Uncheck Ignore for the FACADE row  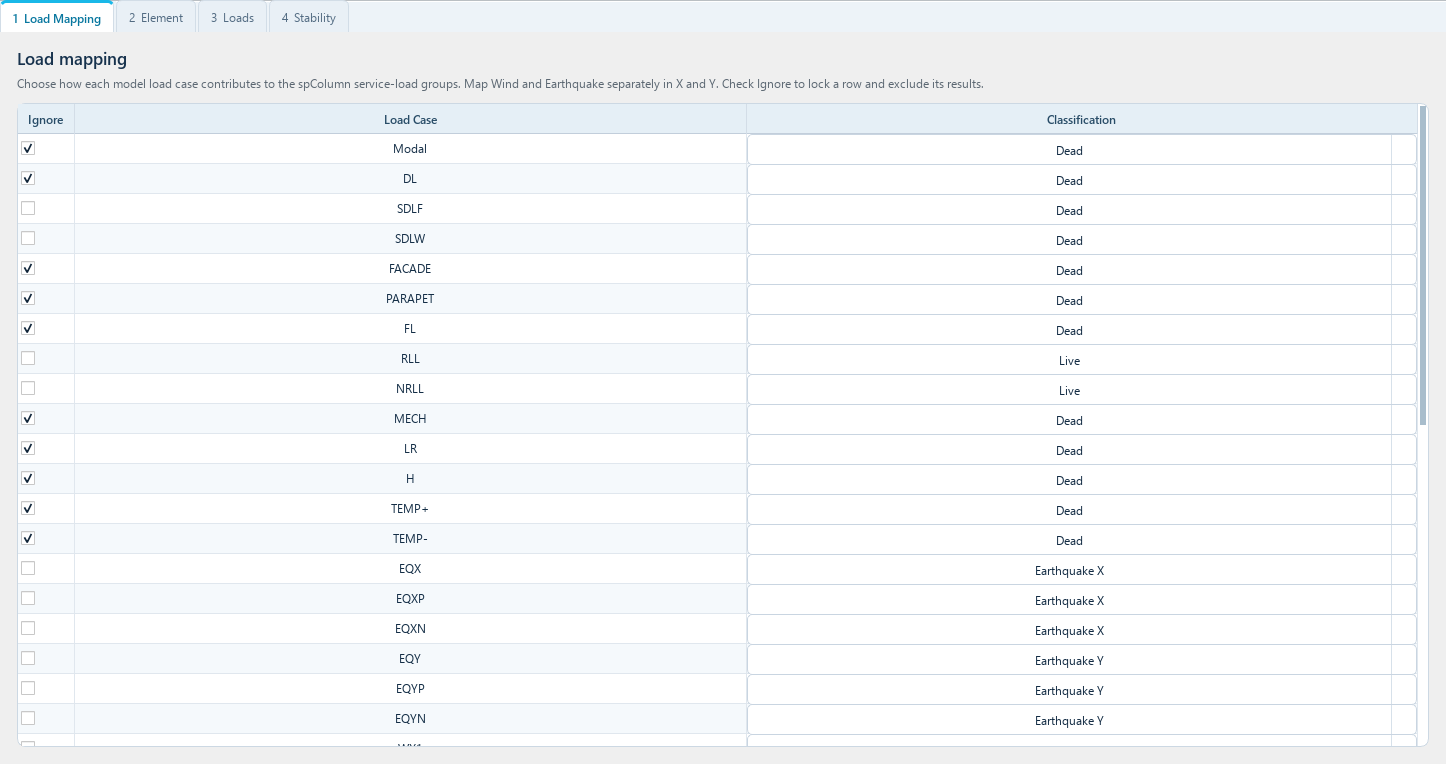[28, 268]
